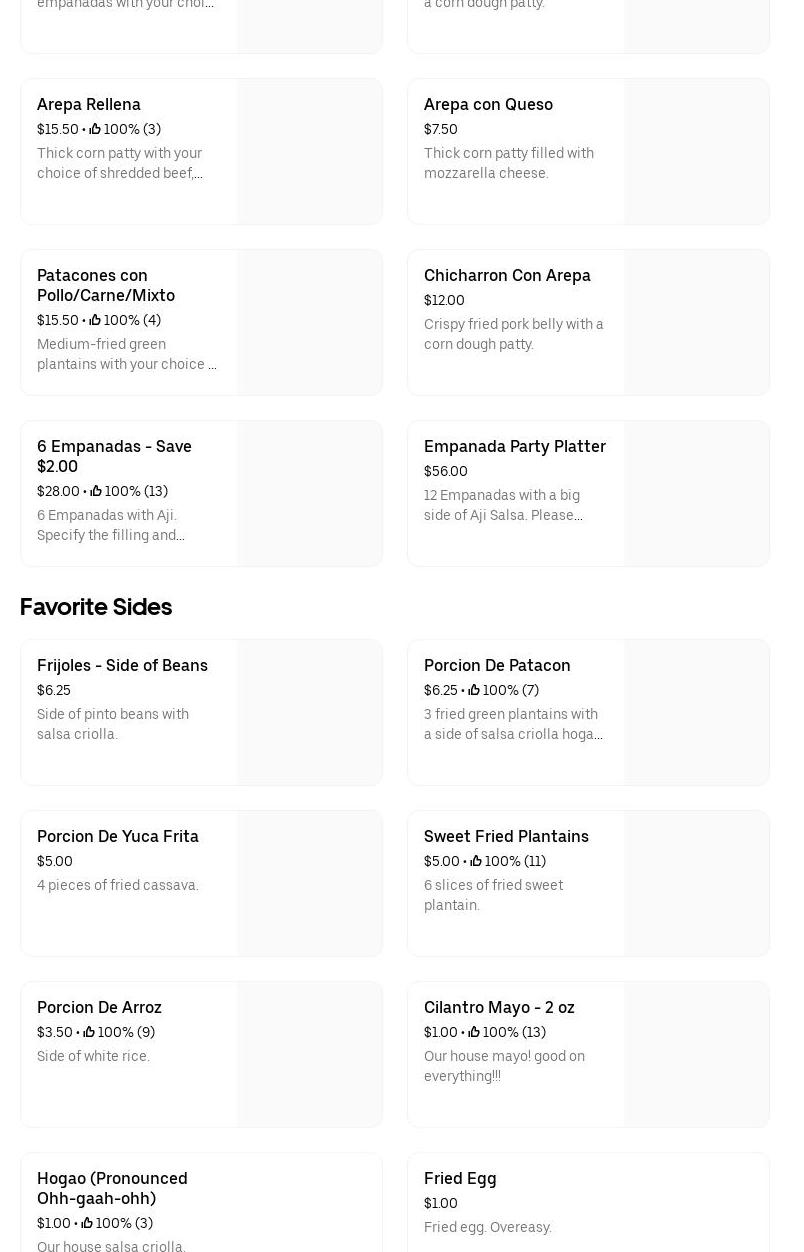Click thumbs-up icon on Porcion De Arroz
This screenshot has width=804, height=1252.
click(89, 1032)
